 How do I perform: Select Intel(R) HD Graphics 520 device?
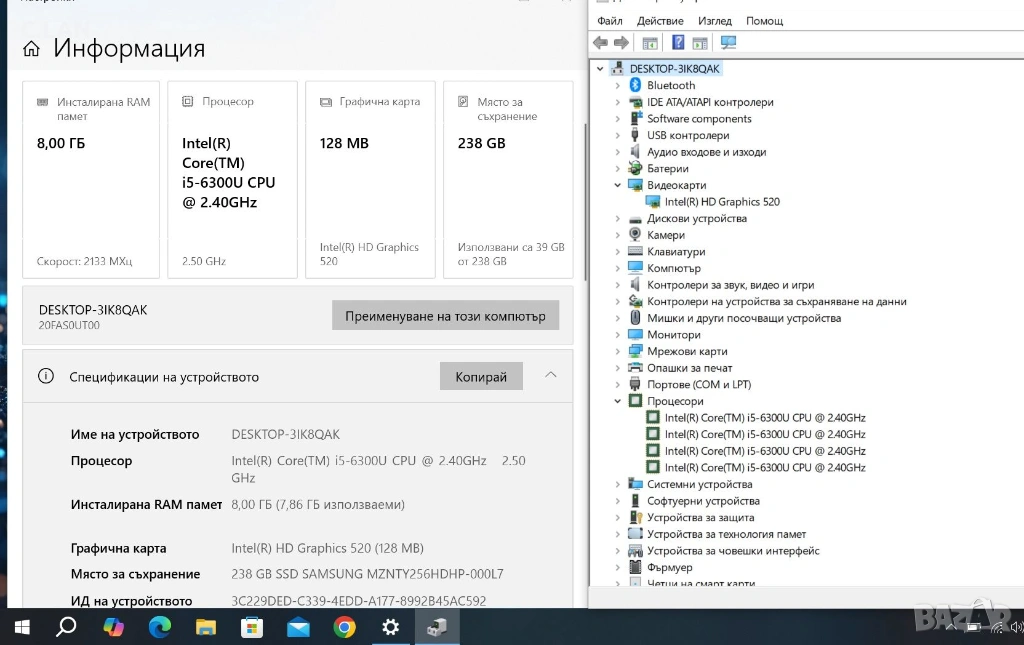(722, 202)
